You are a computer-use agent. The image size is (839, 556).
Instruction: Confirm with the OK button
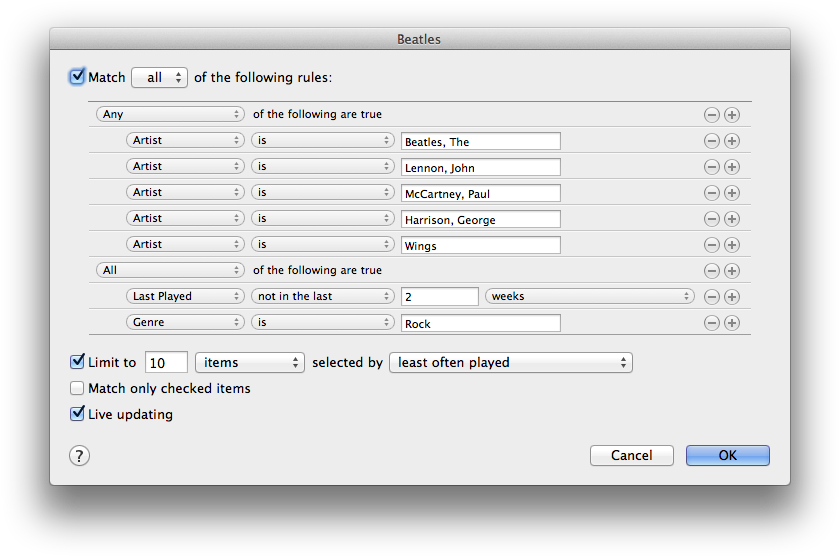(x=728, y=455)
